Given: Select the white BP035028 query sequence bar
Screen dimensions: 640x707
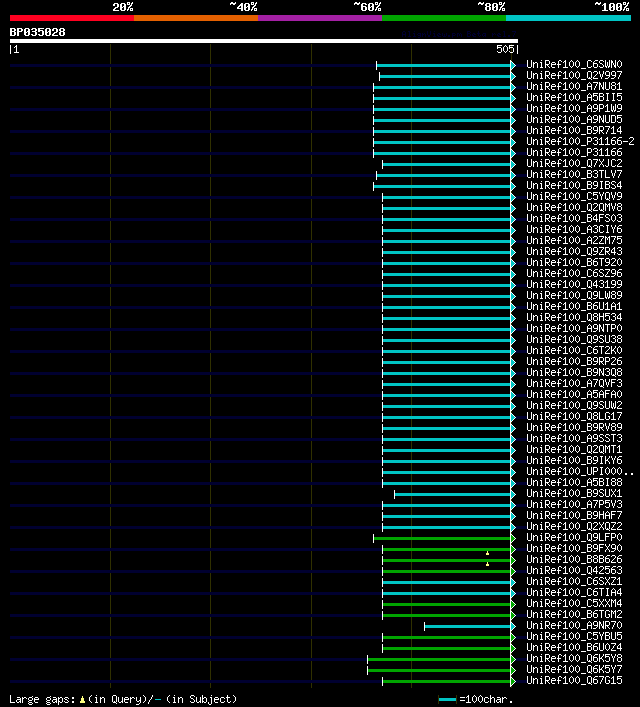Looking at the screenshot, I should click(x=264, y=41).
